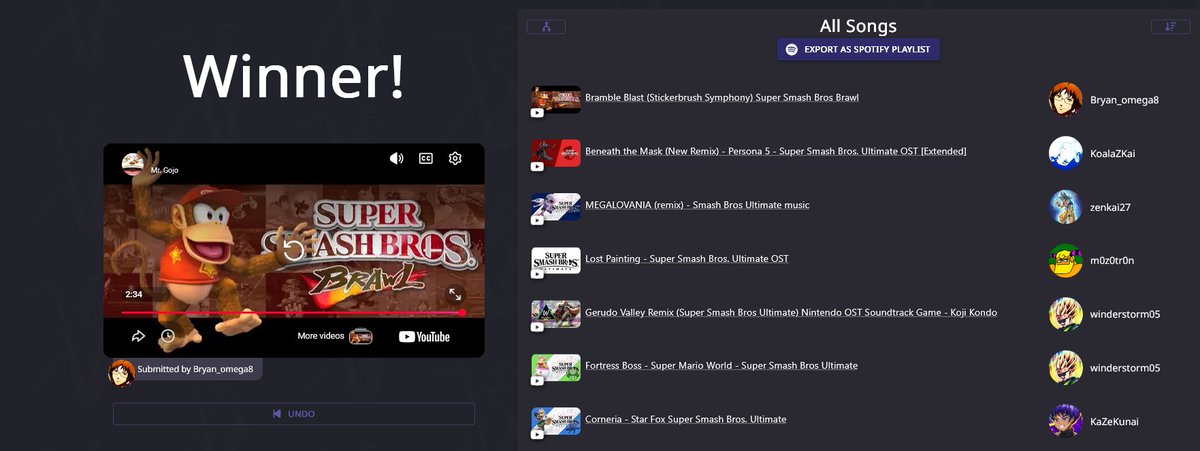Screen dimensions: 1200x451
Task: Click the MEGALOVANIA video thumbnail
Action: tap(556, 207)
